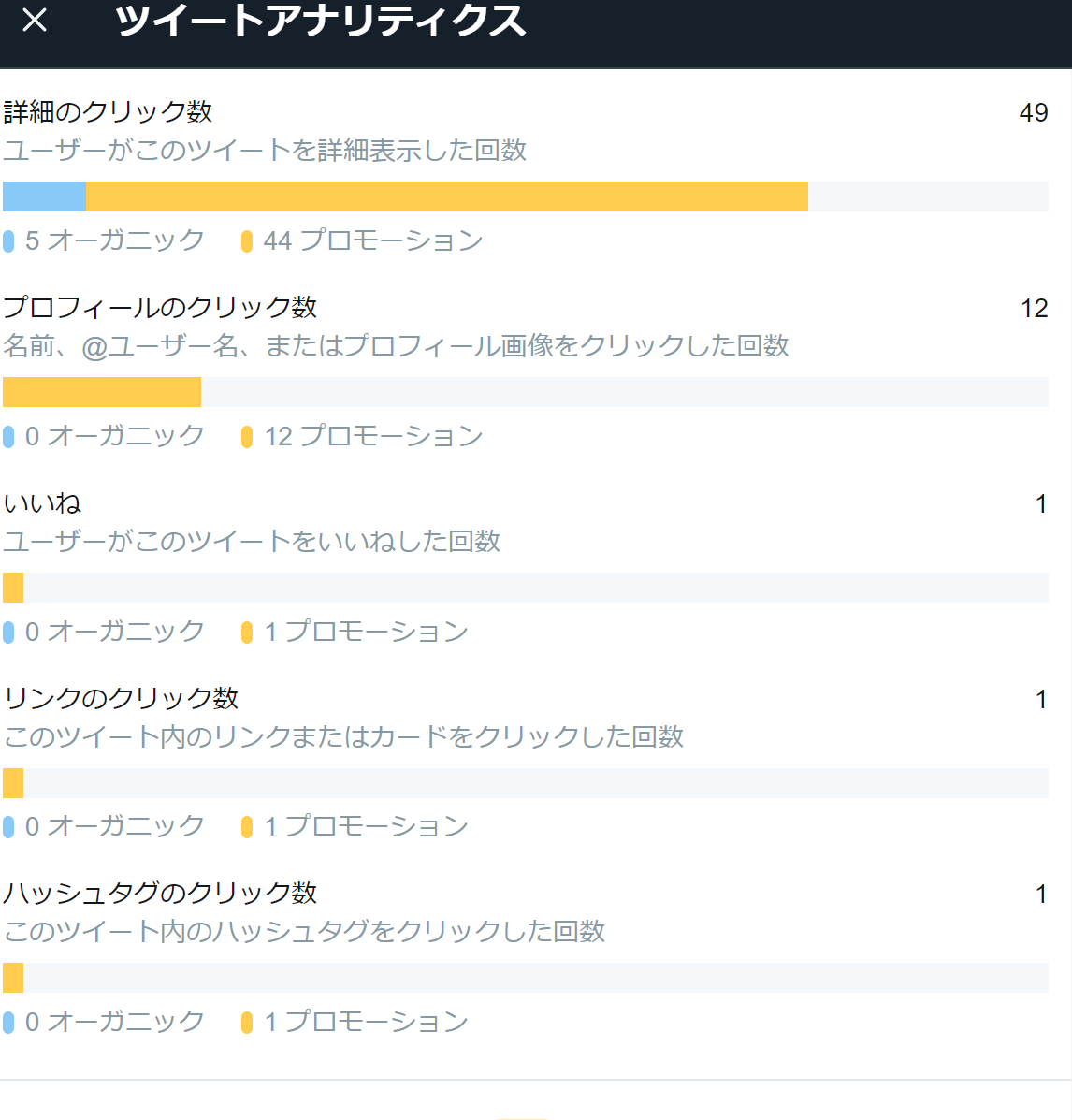Select the プロフィールのクリック数 heading
Viewport: 1072px width, 1120px height.
coord(160,307)
